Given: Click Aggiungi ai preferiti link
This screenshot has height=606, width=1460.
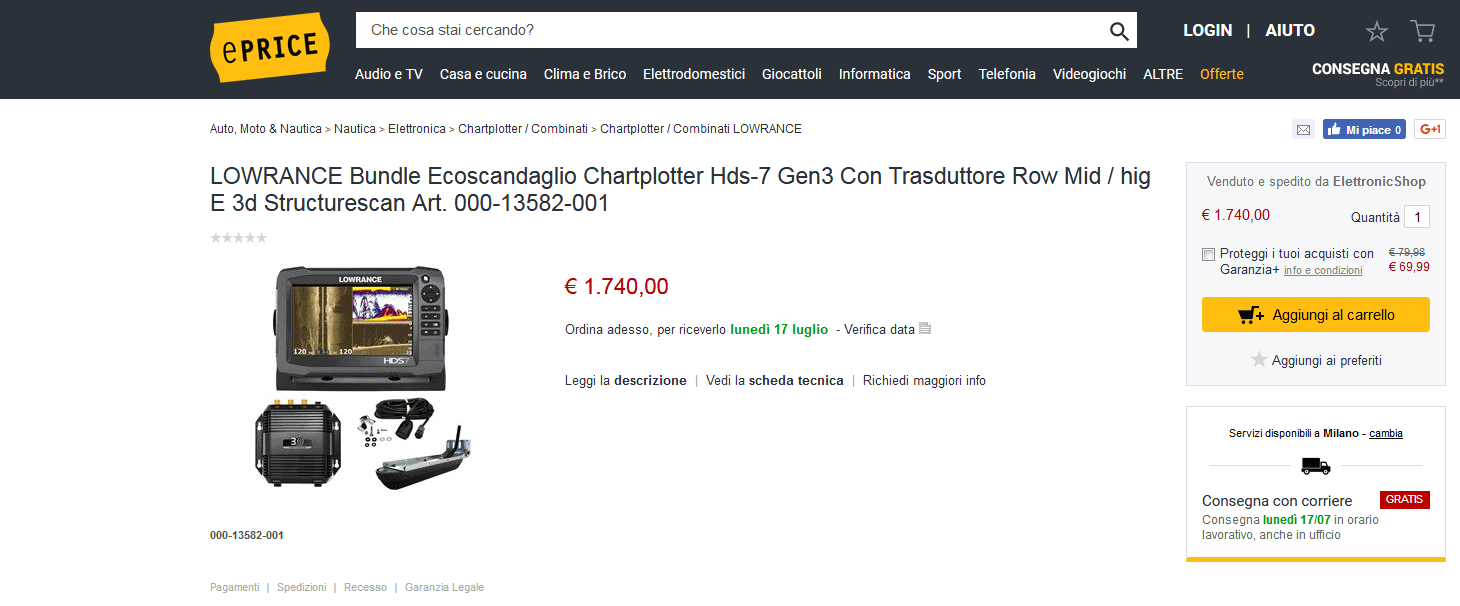Looking at the screenshot, I should pyautogui.click(x=1316, y=360).
